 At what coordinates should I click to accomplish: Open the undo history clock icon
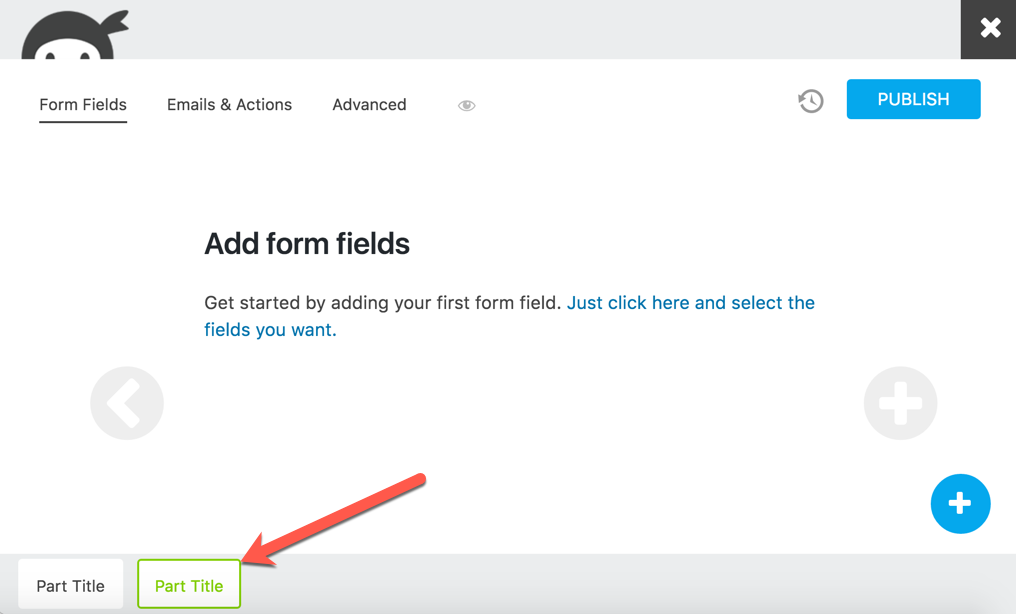pyautogui.click(x=810, y=100)
